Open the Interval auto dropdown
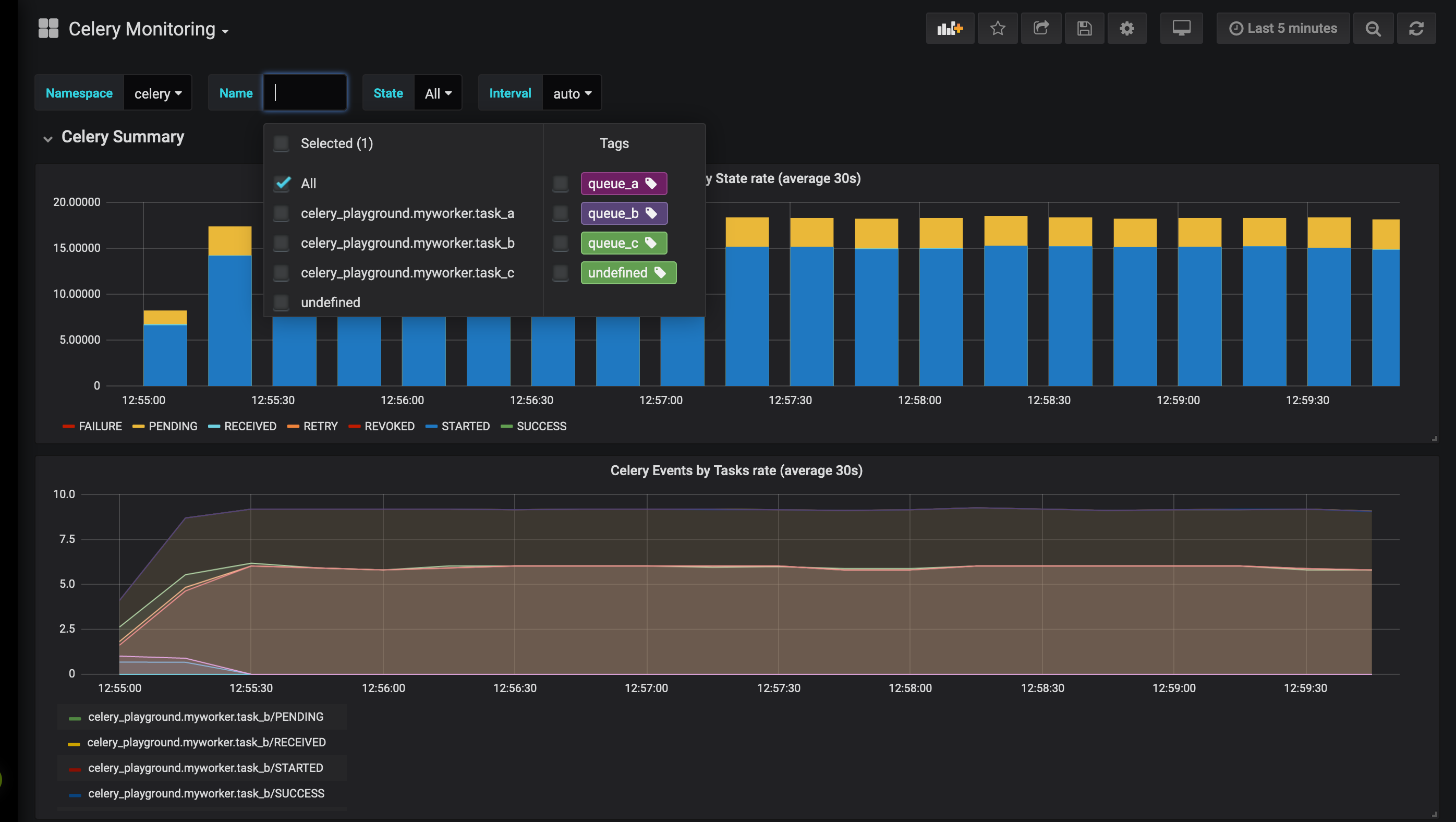The width and height of the screenshot is (1456, 822). [x=572, y=93]
